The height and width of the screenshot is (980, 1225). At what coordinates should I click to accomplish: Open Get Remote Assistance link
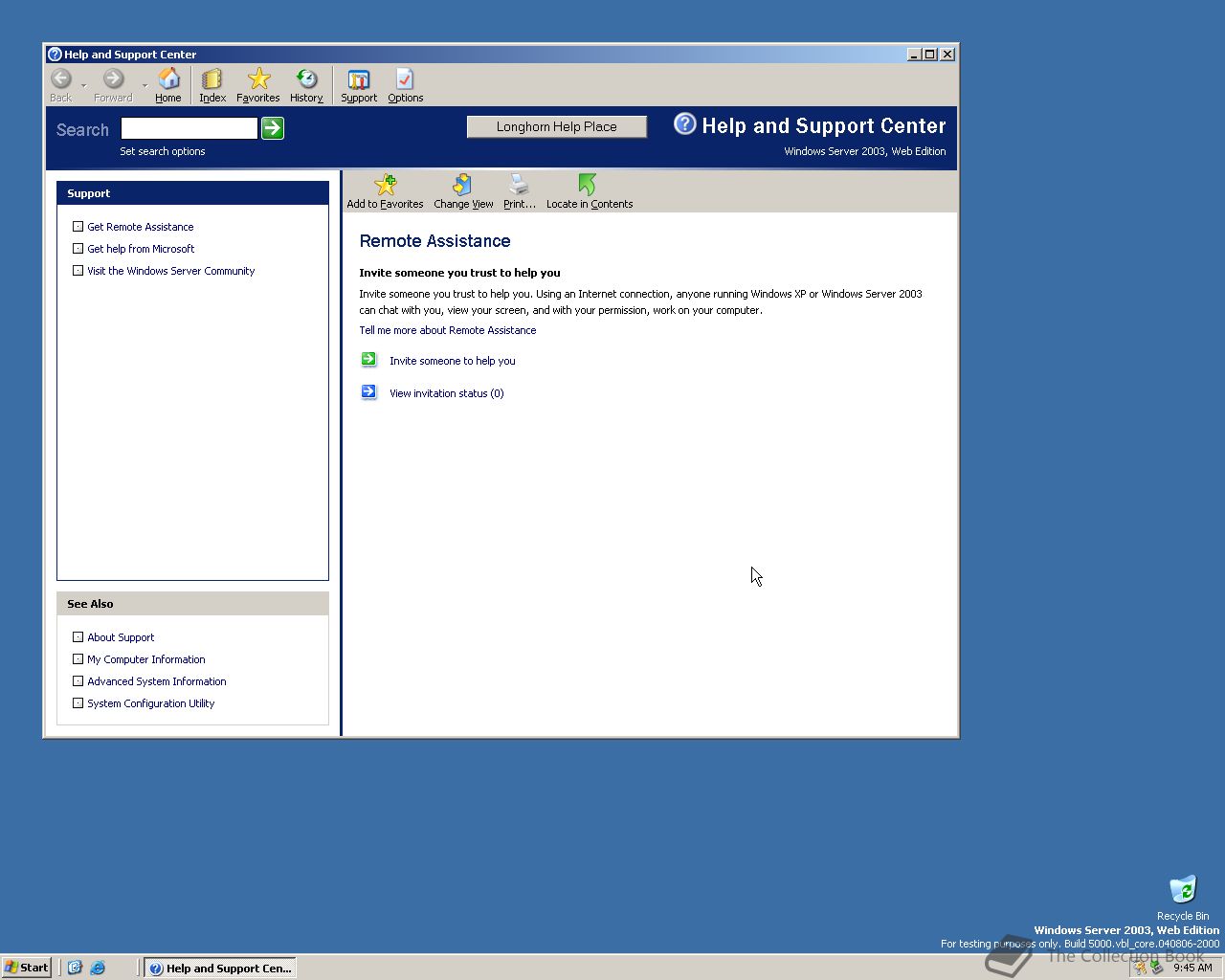click(x=141, y=227)
